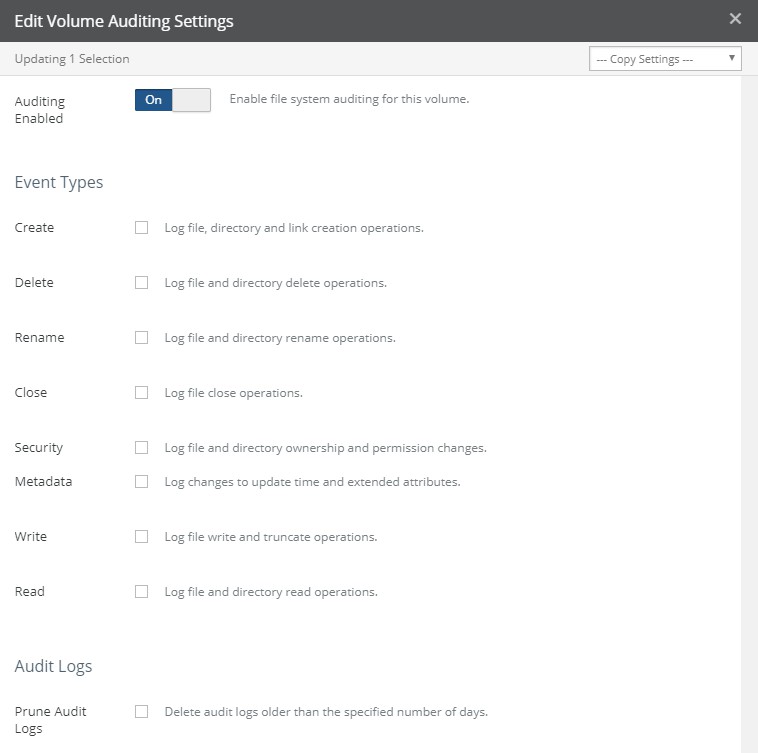Enable the Create event checkbox
The image size is (758, 753).
click(x=141, y=228)
